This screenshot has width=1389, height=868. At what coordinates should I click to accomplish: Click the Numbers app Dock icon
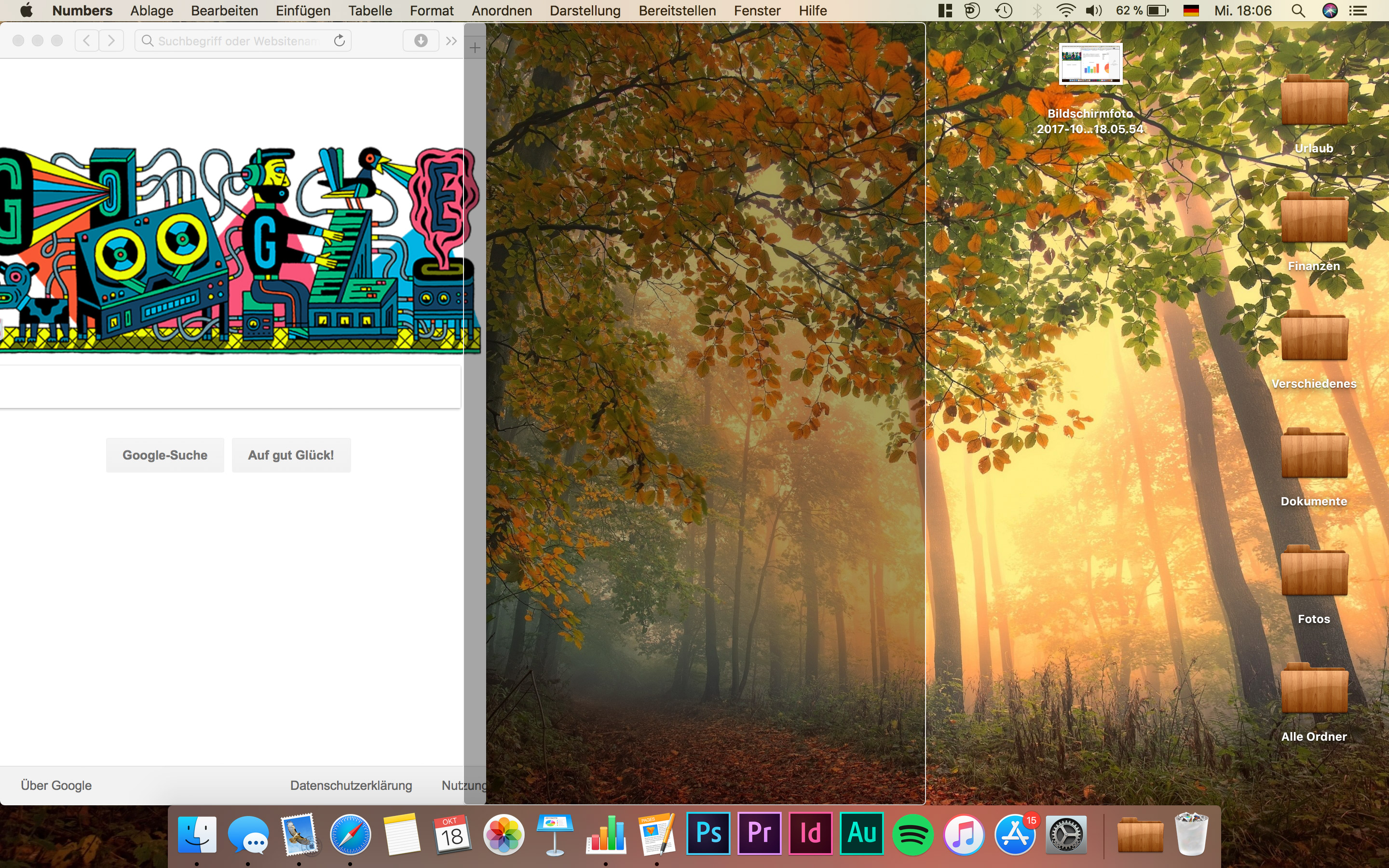pos(606,835)
